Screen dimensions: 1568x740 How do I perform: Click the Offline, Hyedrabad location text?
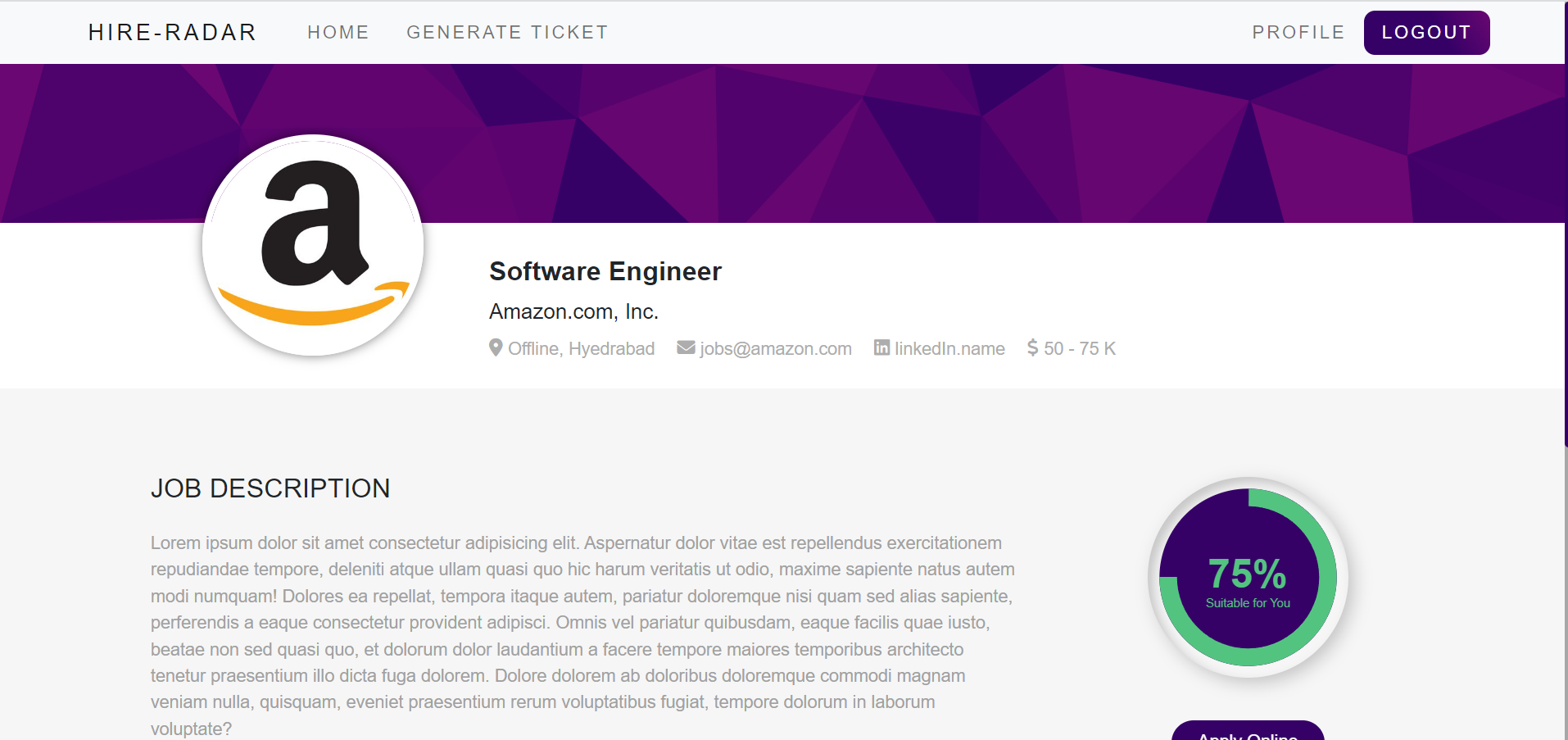click(582, 348)
